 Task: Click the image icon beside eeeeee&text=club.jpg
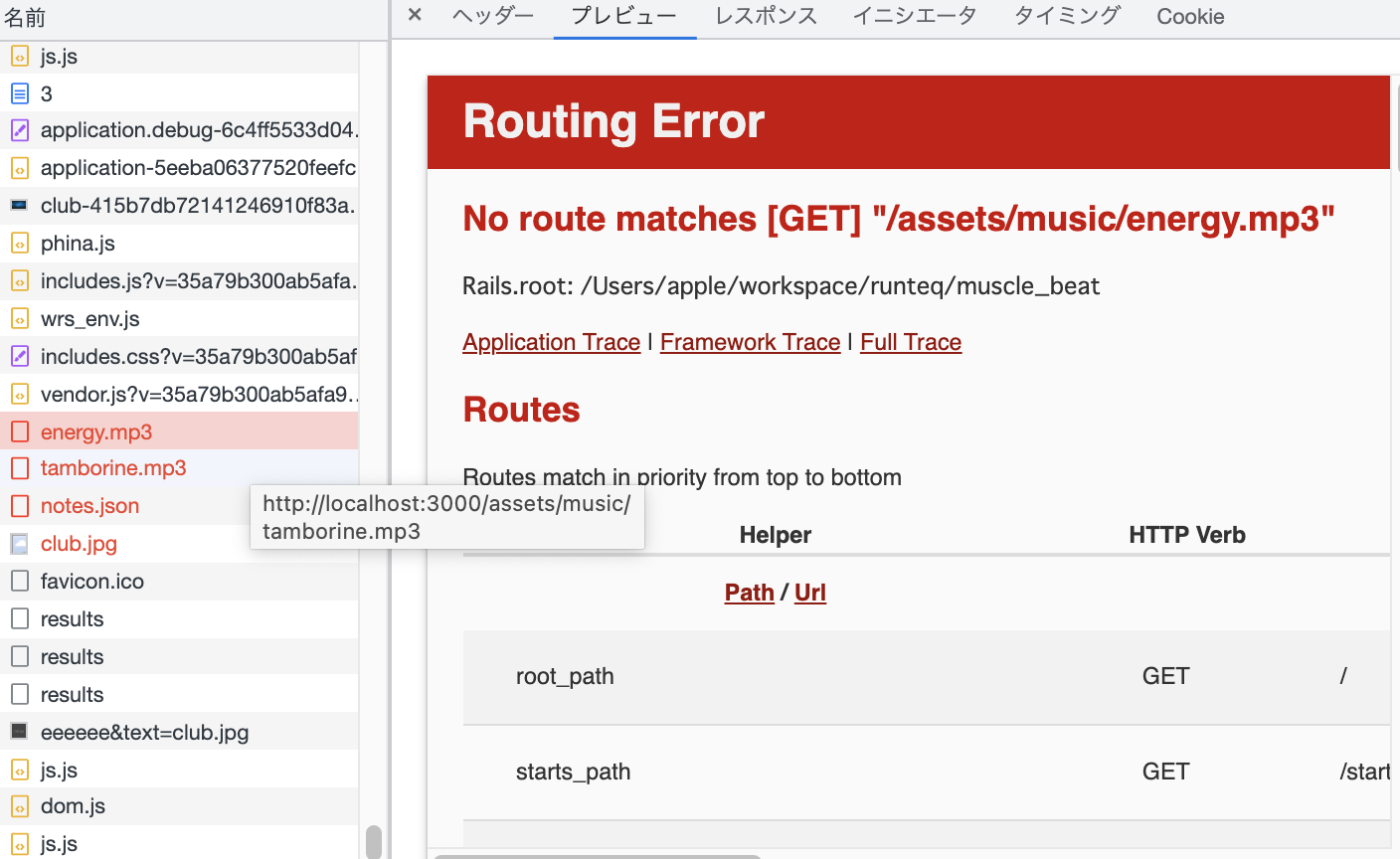click(x=20, y=732)
